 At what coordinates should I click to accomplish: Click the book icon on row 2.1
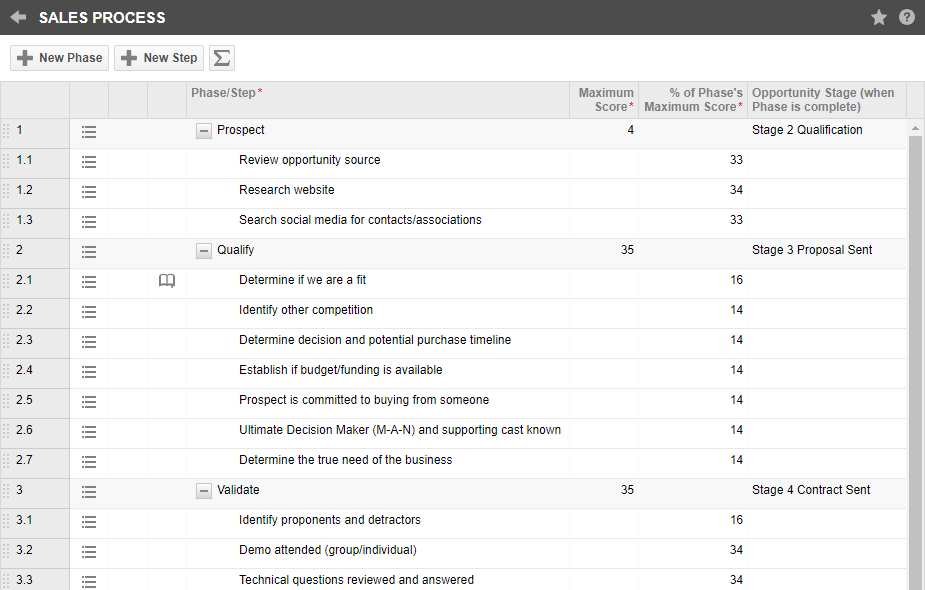coord(167,281)
